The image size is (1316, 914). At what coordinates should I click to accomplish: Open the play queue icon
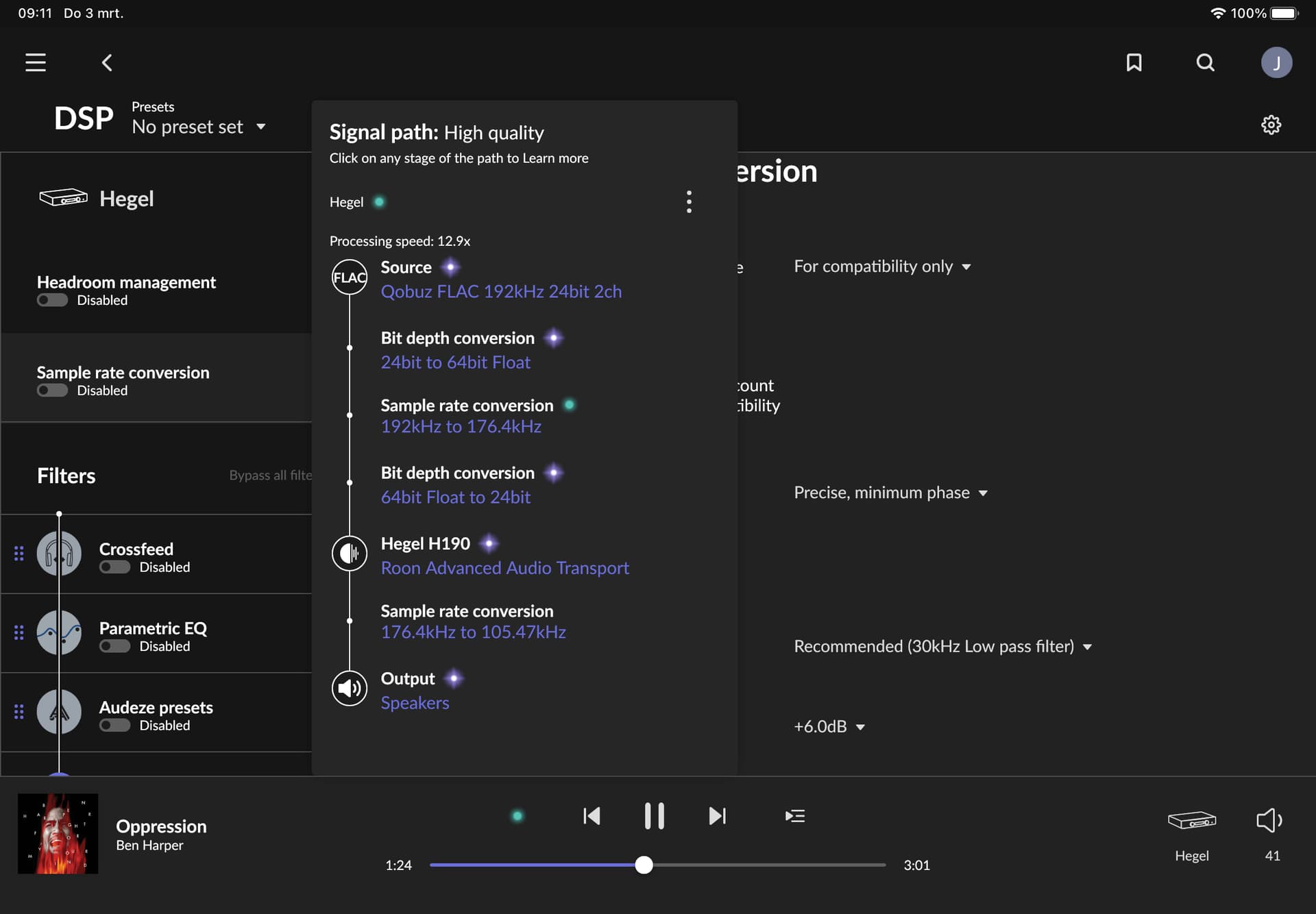tap(795, 815)
